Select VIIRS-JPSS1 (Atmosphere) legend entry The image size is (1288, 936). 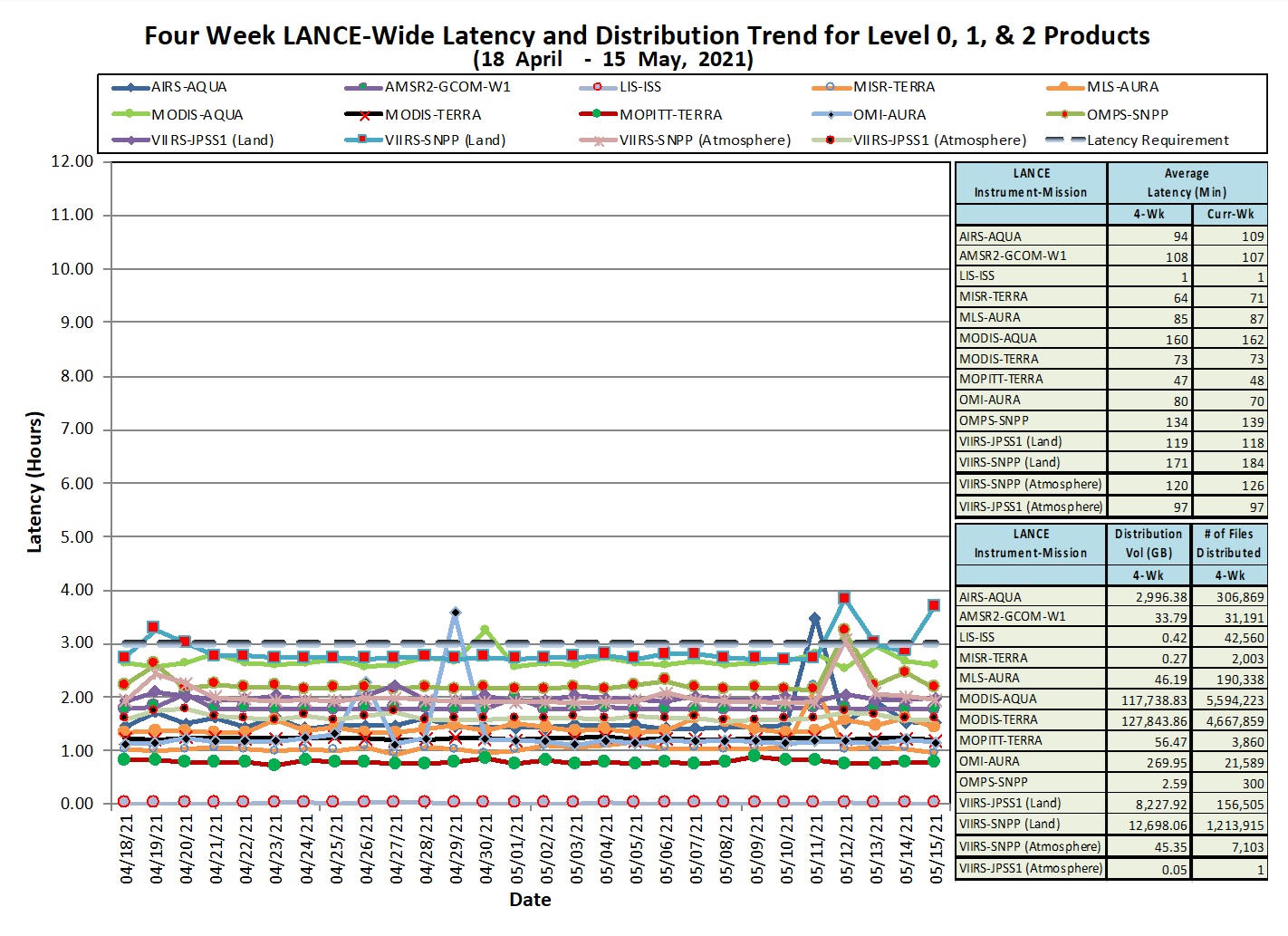pos(919,140)
